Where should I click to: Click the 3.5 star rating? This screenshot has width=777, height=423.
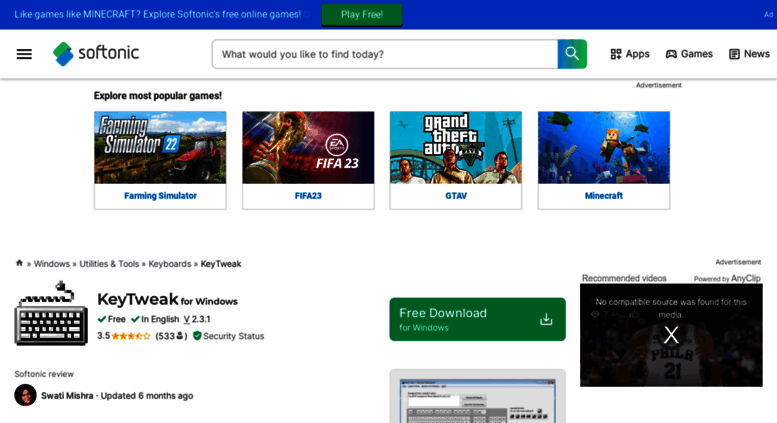tap(124, 336)
